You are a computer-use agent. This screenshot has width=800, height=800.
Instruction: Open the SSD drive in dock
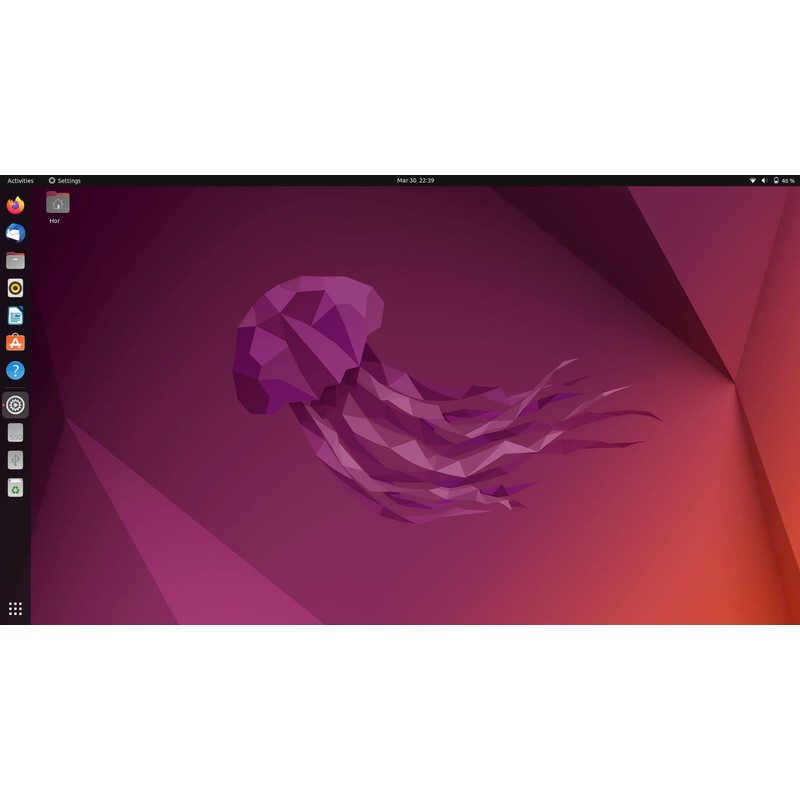point(15,433)
